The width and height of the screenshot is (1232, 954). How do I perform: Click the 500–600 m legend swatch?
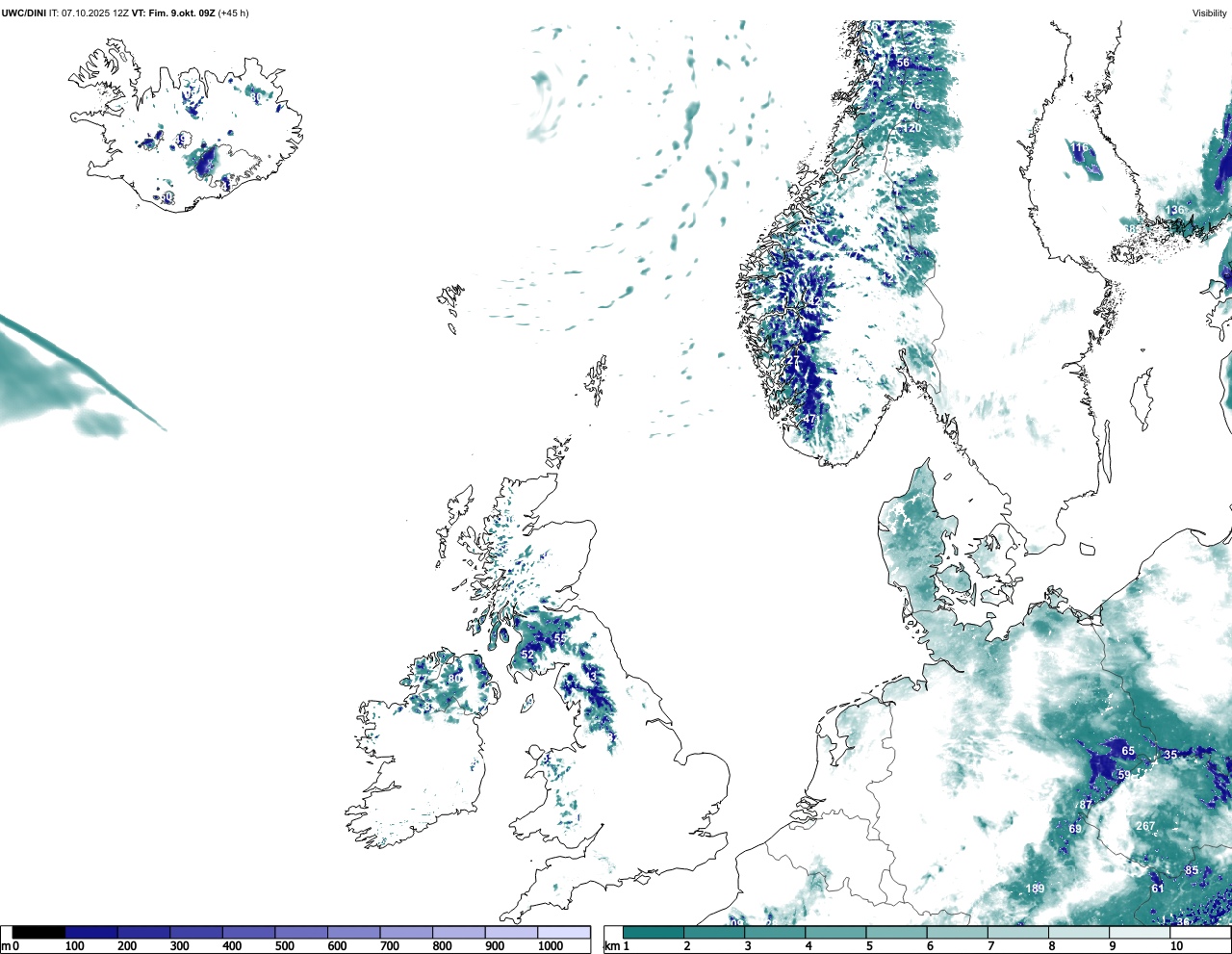[x=301, y=933]
